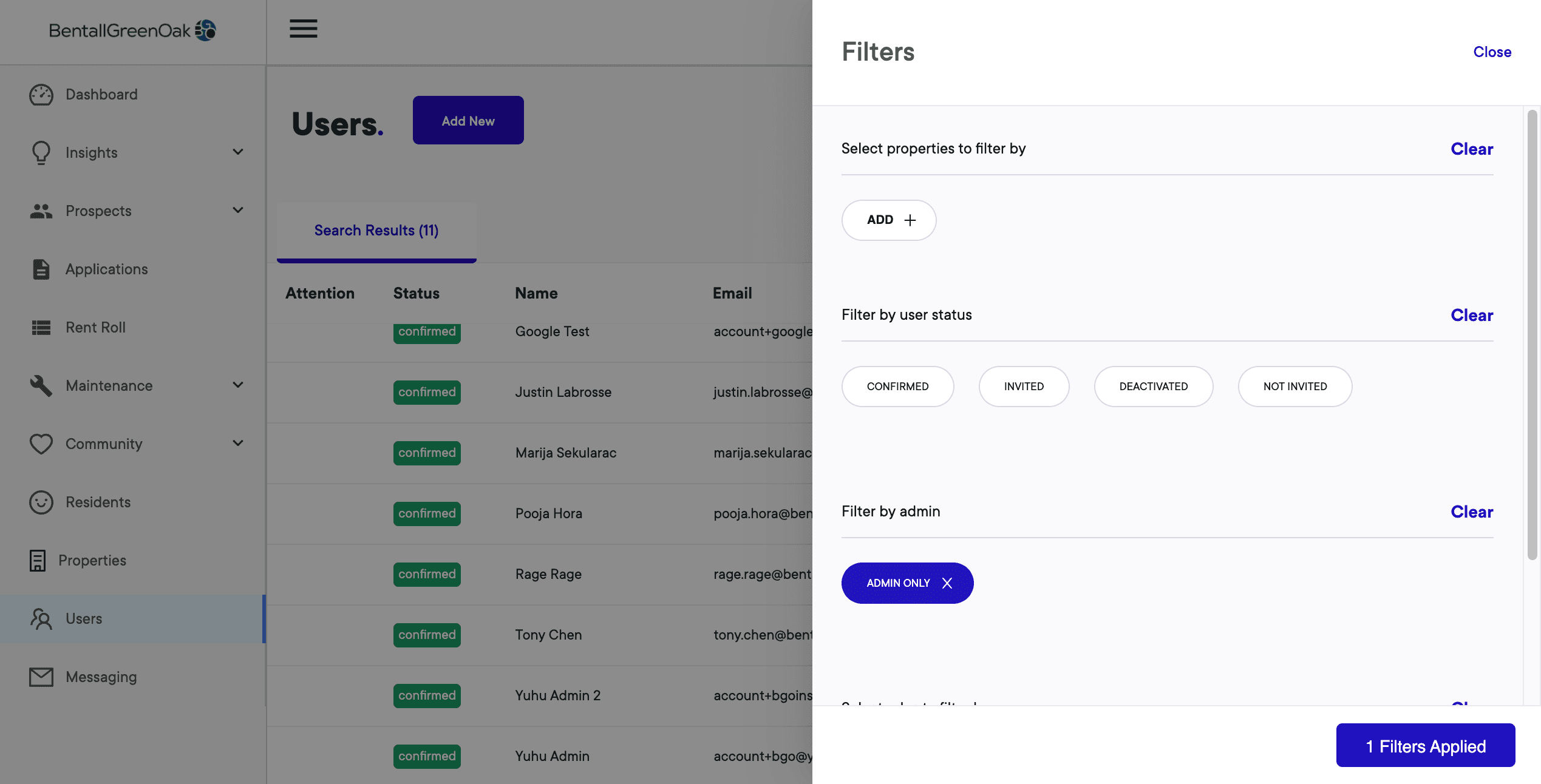
Task: Click the Users sidebar icon
Action: 41,619
